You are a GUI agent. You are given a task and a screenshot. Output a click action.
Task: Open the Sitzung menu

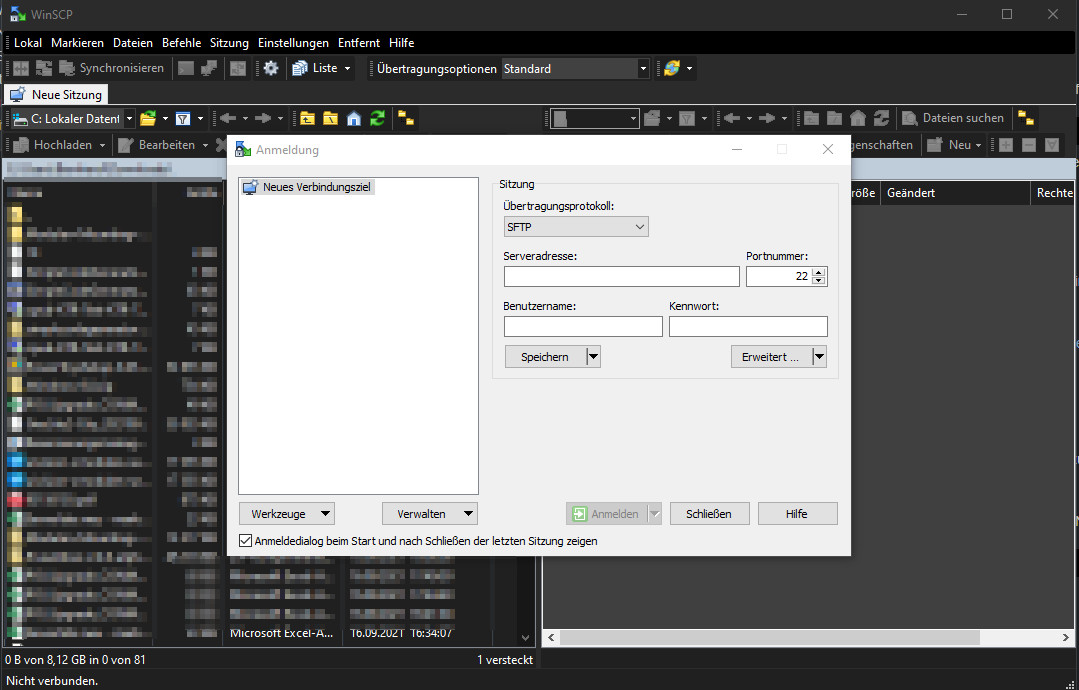(229, 43)
